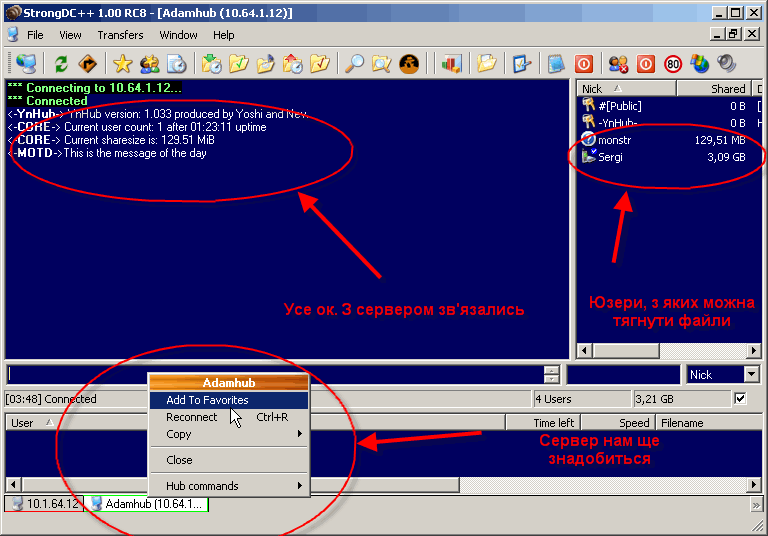The image size is (768, 536).
Task: Open the Nick filter dropdown
Action: pyautogui.click(x=751, y=375)
